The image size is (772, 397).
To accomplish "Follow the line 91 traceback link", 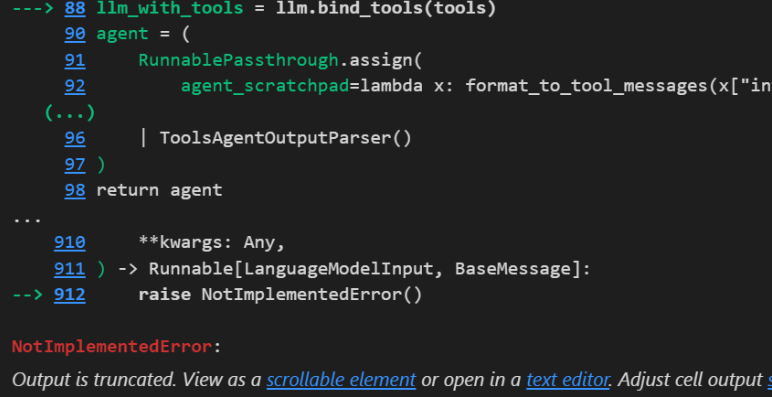I will click(x=75, y=60).
